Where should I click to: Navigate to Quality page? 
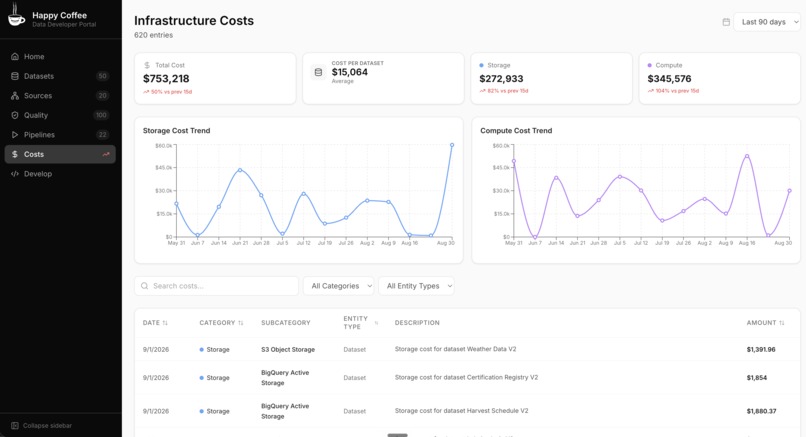[60, 115]
